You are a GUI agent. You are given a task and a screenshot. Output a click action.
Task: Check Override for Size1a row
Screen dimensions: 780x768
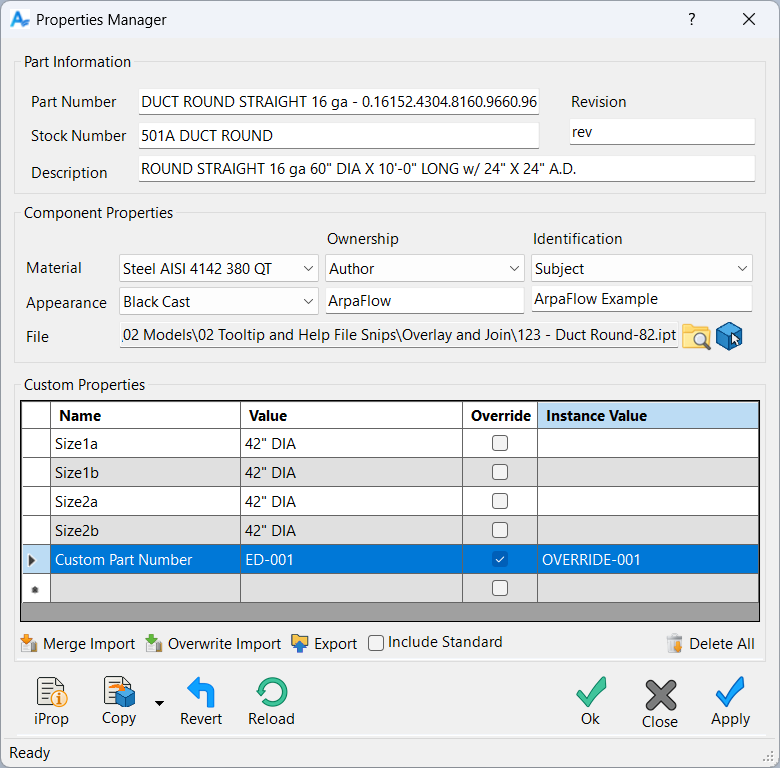click(x=500, y=443)
